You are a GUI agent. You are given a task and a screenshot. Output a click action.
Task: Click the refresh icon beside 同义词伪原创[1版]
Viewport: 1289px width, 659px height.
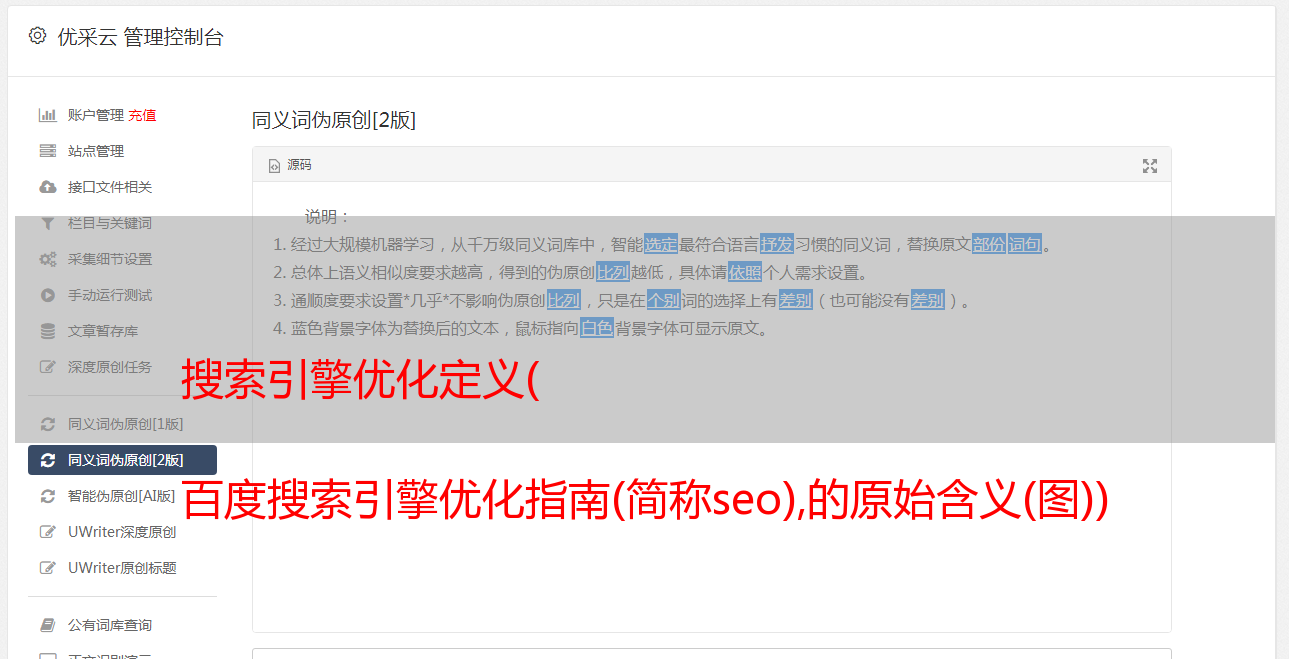coord(47,424)
